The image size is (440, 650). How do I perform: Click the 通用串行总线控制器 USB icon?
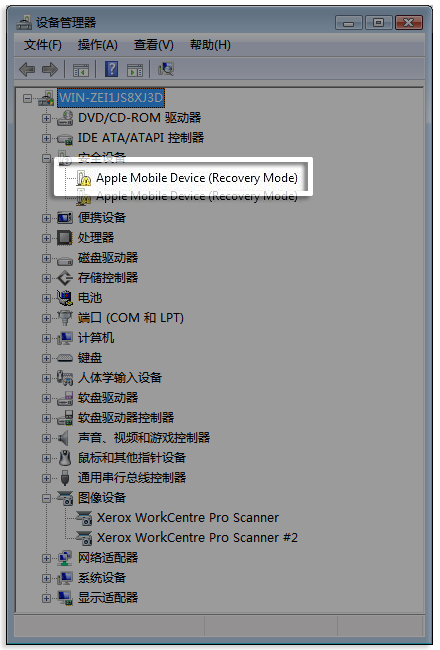pos(65,478)
